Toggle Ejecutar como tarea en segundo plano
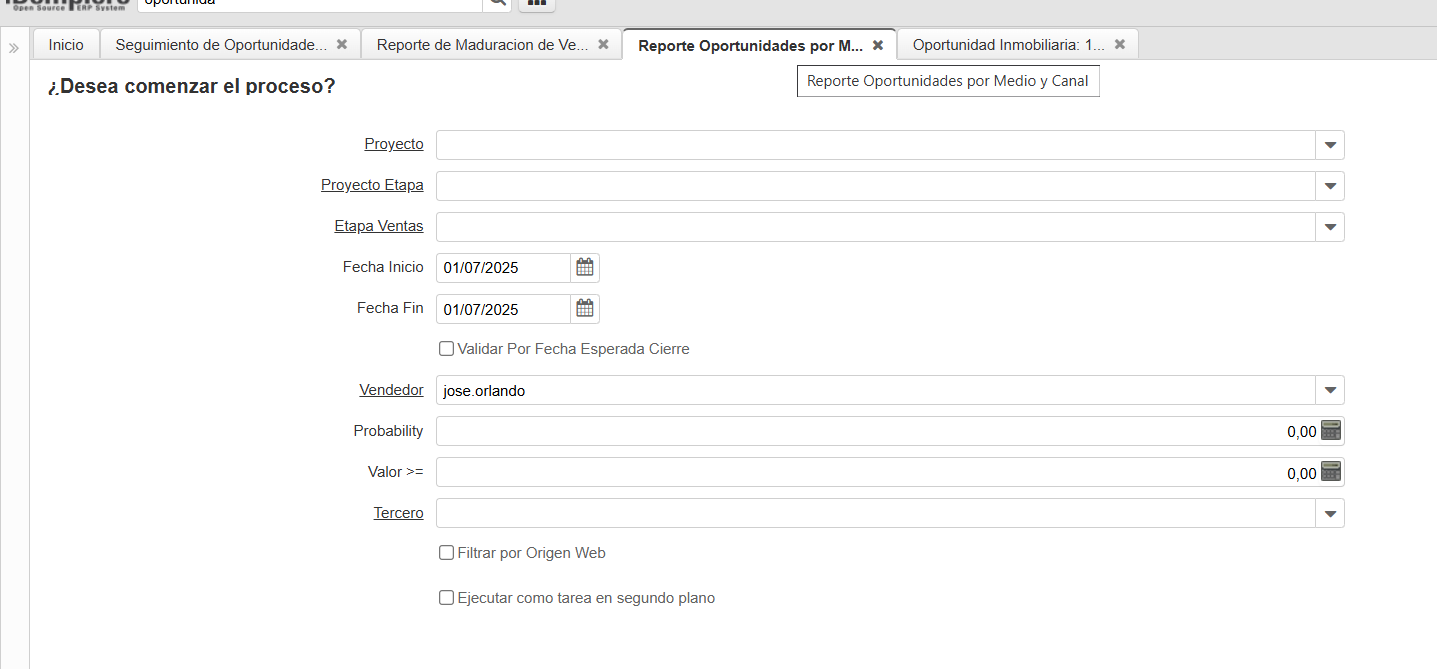Screen dimensions: 1437x669 [447, 598]
